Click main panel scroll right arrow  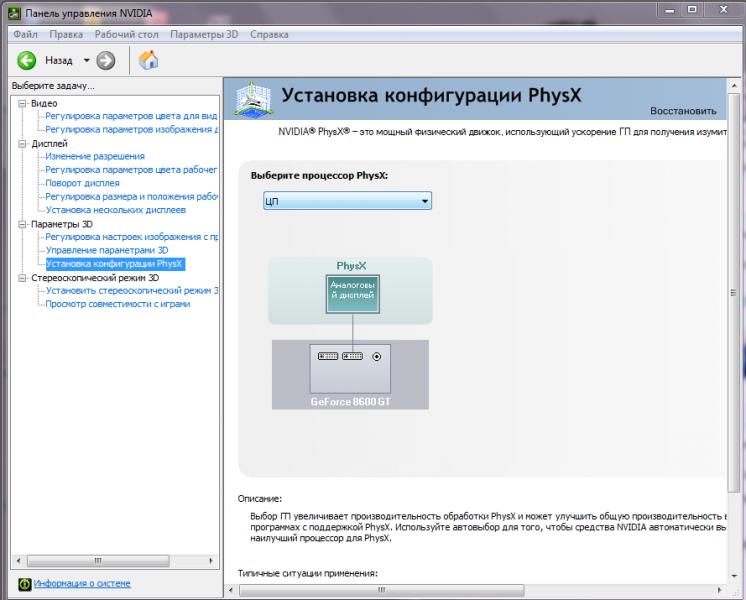(719, 590)
